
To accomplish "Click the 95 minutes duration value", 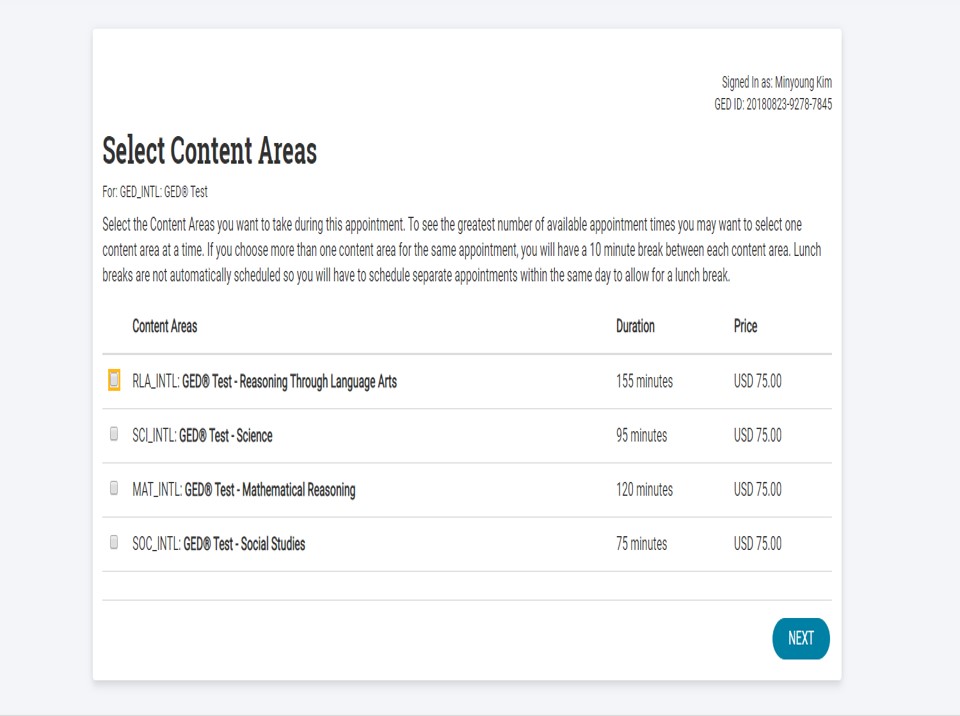I will coord(641,435).
